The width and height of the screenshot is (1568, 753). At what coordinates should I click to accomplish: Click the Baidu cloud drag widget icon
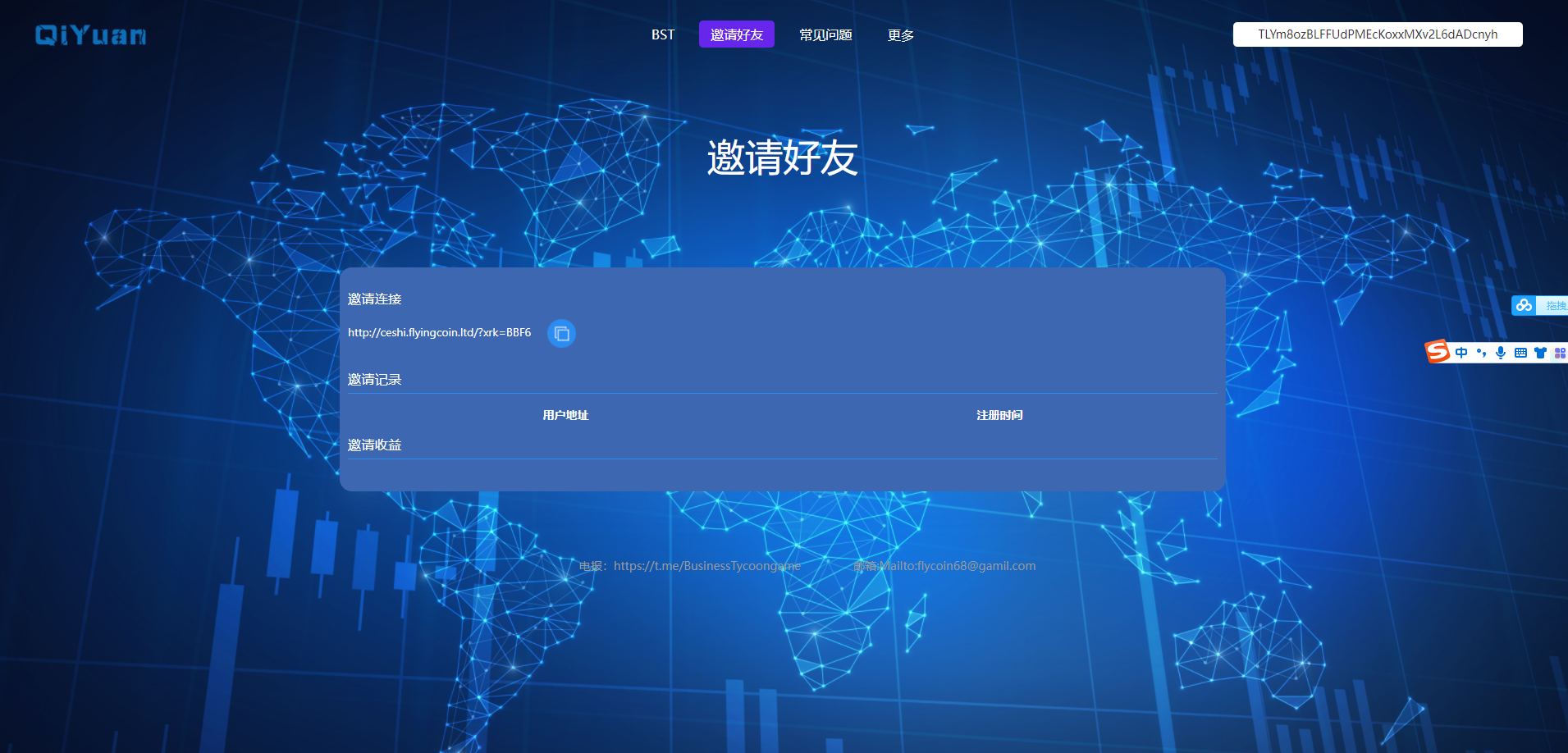pyautogui.click(x=1525, y=305)
